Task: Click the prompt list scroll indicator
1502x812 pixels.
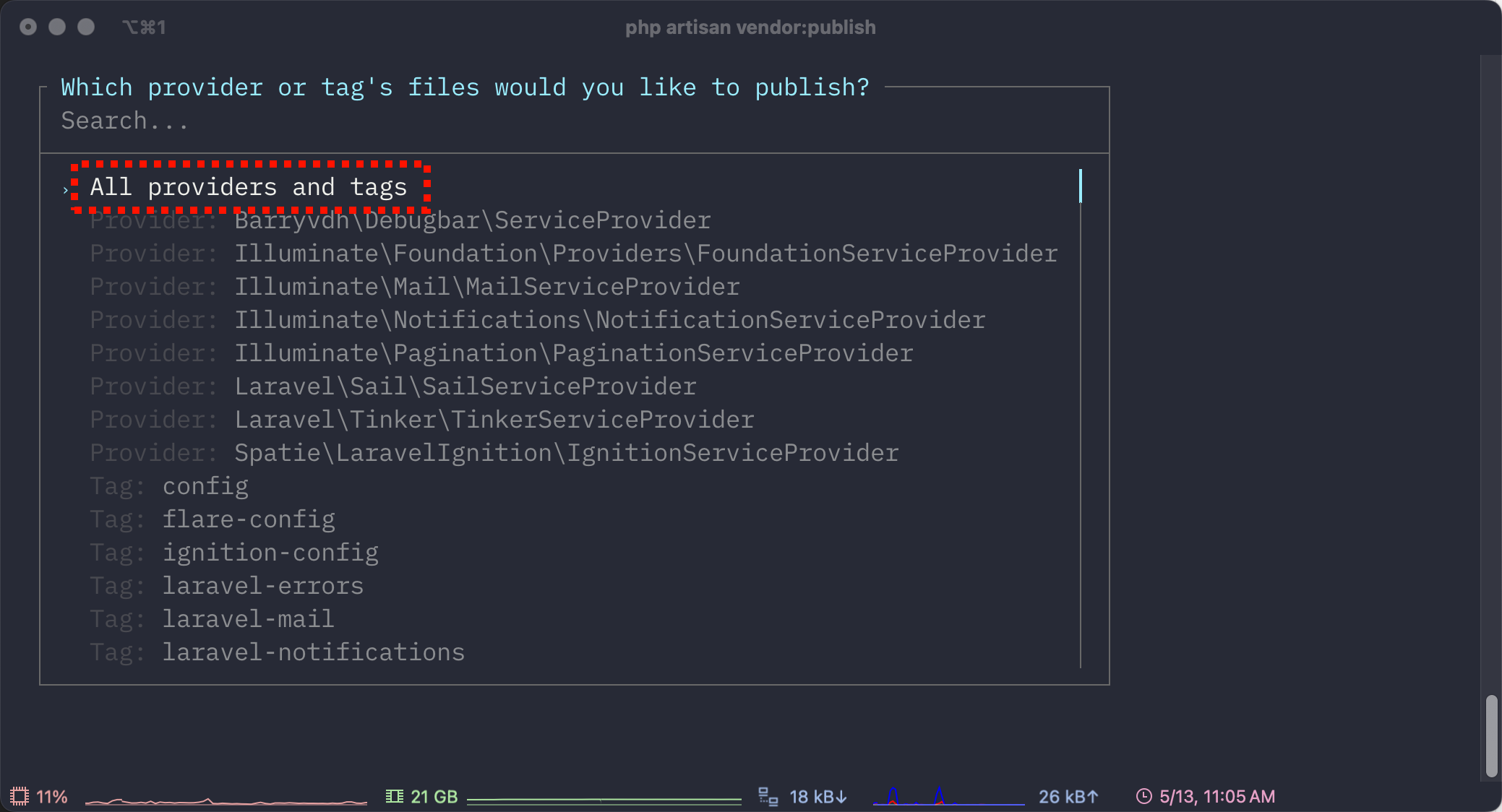Action: point(1081,186)
